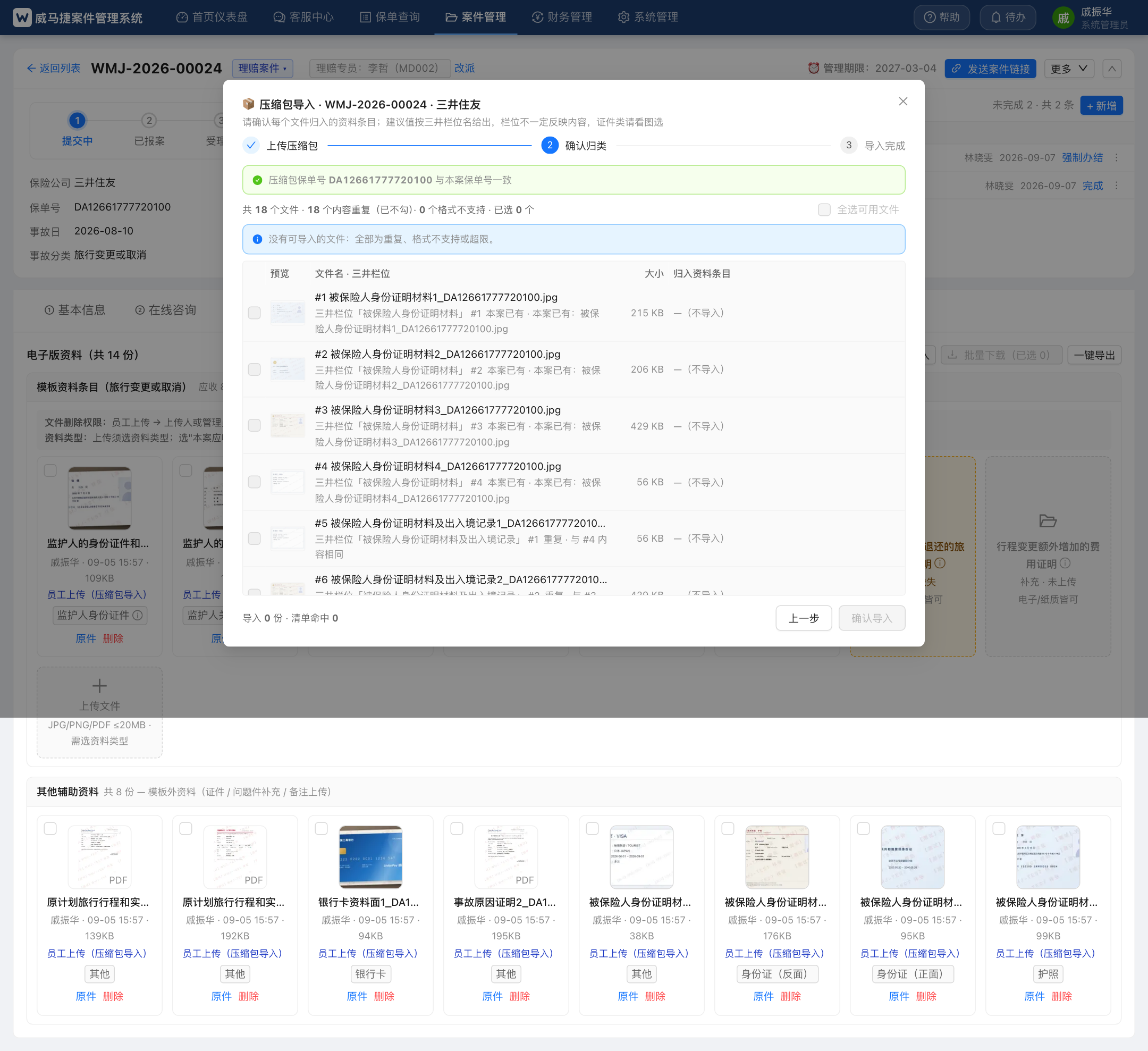Open the 理赔案件 type dropdown
The width and height of the screenshot is (1148, 1051).
coord(263,69)
